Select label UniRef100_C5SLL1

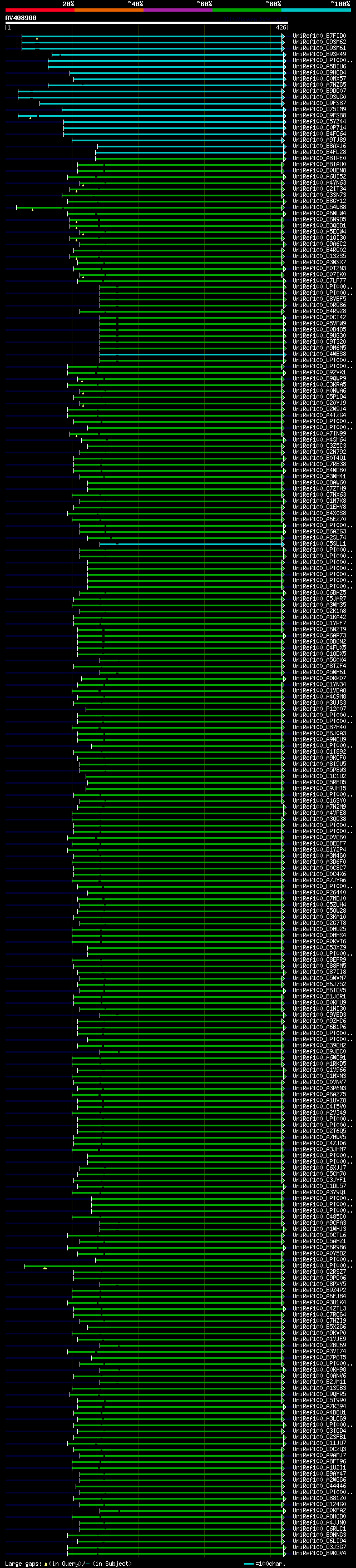319,543
